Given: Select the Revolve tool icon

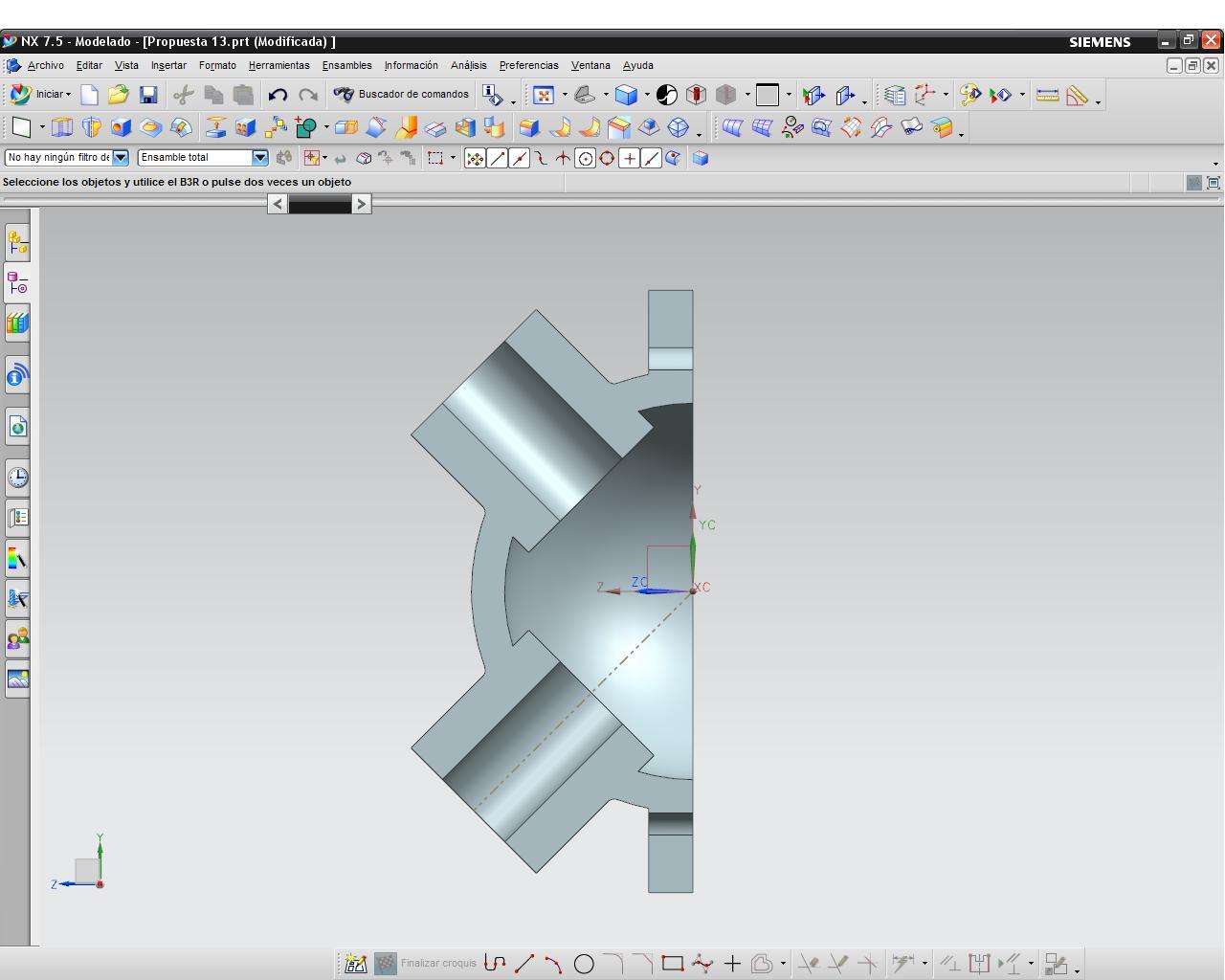Looking at the screenshot, I should tap(91, 127).
